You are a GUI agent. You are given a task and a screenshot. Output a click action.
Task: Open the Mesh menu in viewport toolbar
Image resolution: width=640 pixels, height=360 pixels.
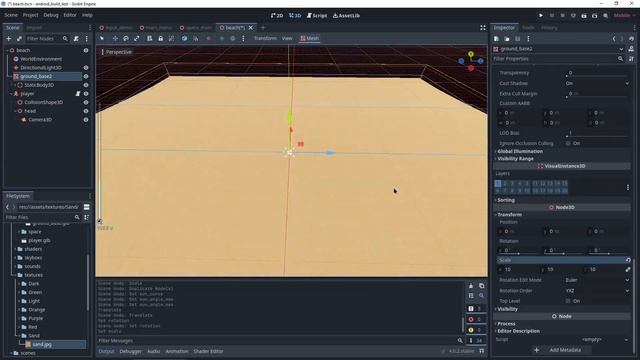pos(309,38)
